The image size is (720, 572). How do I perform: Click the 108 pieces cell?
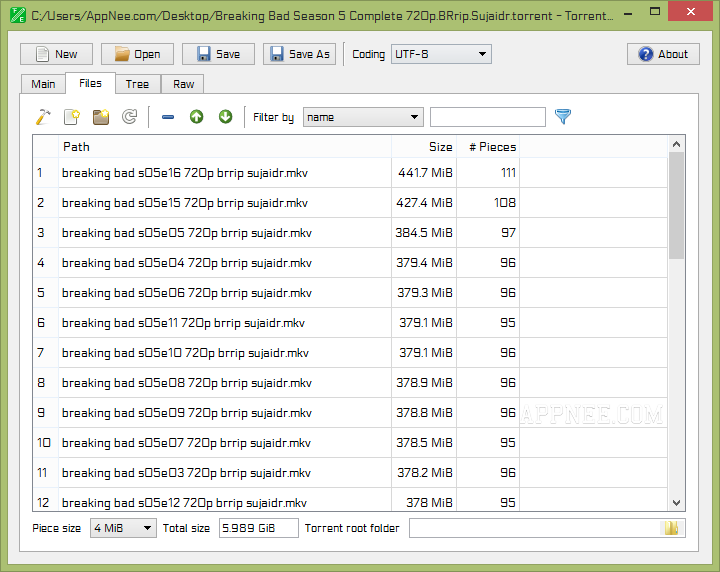click(488, 202)
